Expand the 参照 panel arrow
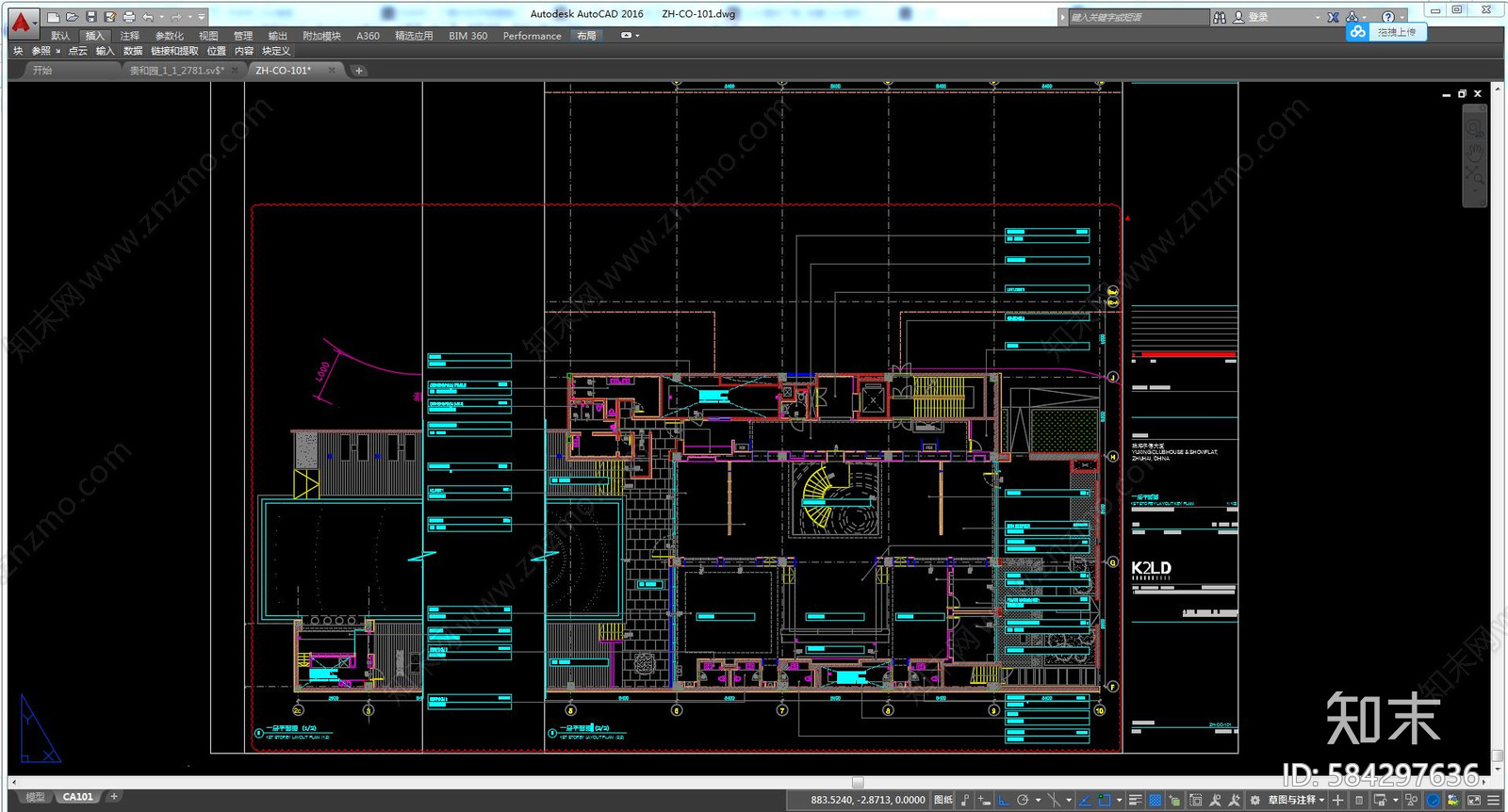This screenshot has width=1508, height=812. (57, 51)
